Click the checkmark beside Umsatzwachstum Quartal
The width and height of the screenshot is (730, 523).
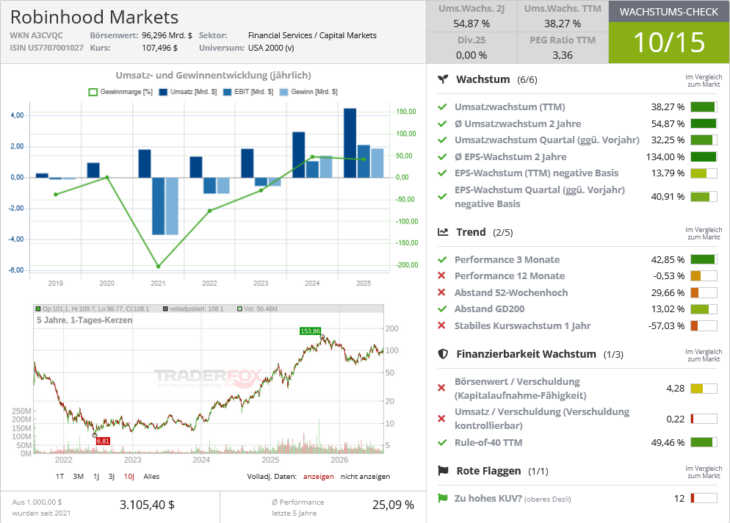pyautogui.click(x=442, y=140)
